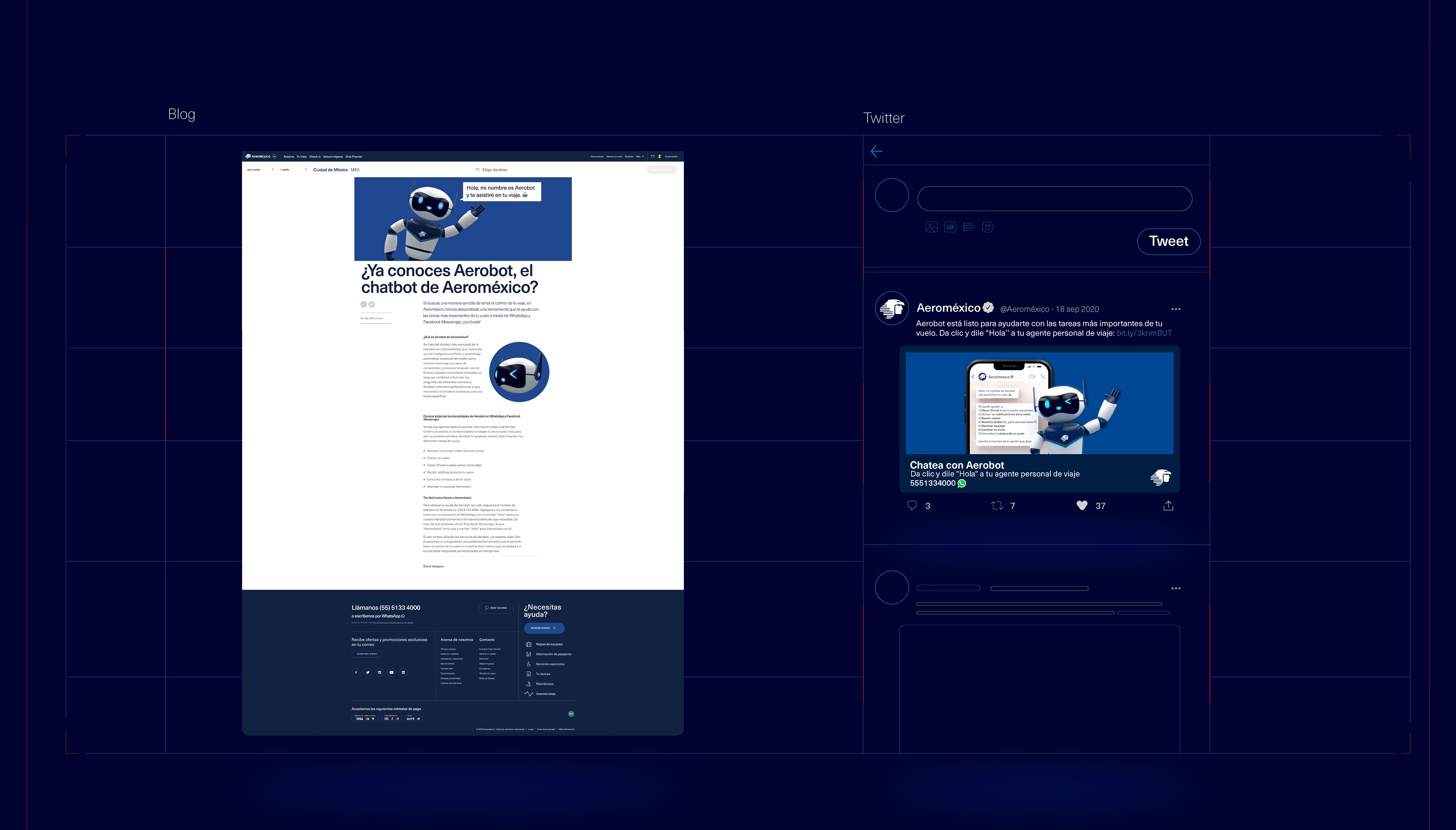Screen dimensions: 1456x830
Task: Click the BUSCAR AHORA button
Action: click(x=544, y=628)
